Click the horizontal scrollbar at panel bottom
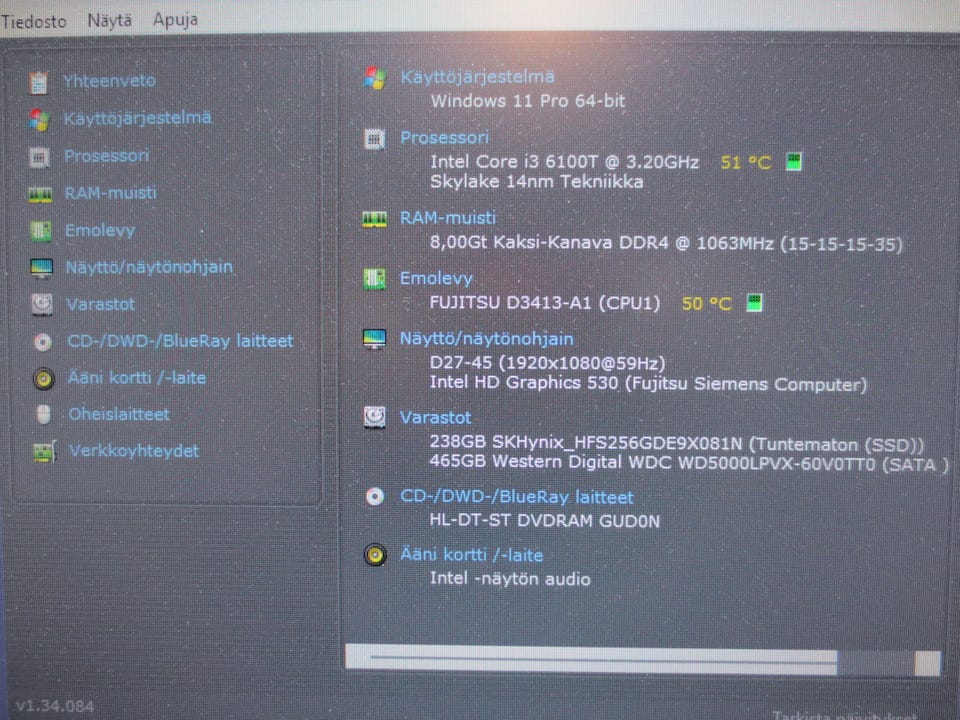The image size is (960, 720). tap(643, 660)
